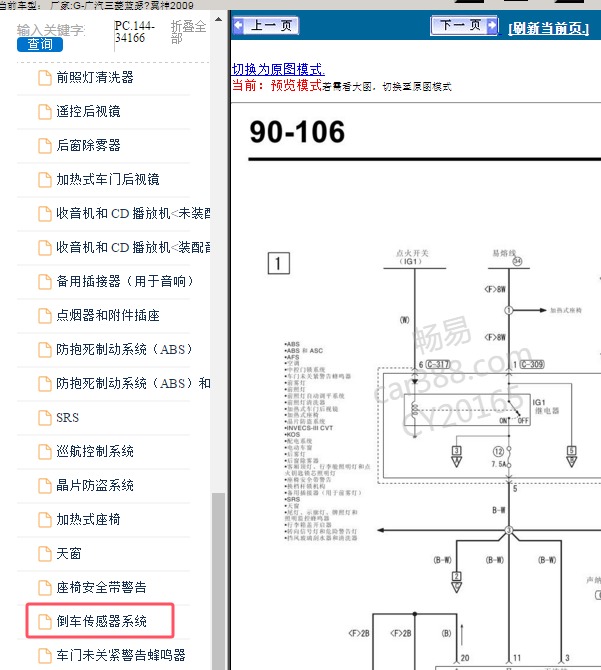601x670 pixels.
Task: Click document icon beside 倒车传感器系统
Action: pyautogui.click(x=45, y=622)
